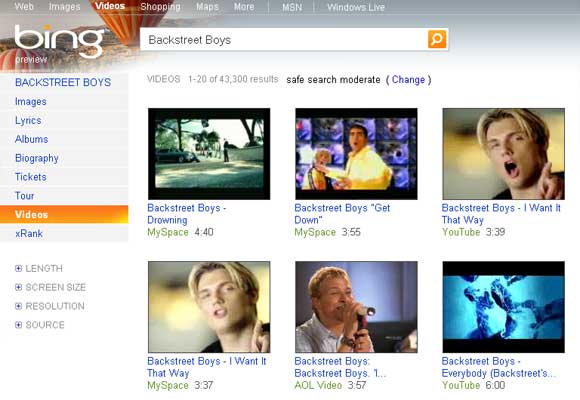Select highlighted Videos sidebar item
580x400 pixels.
[64, 215]
